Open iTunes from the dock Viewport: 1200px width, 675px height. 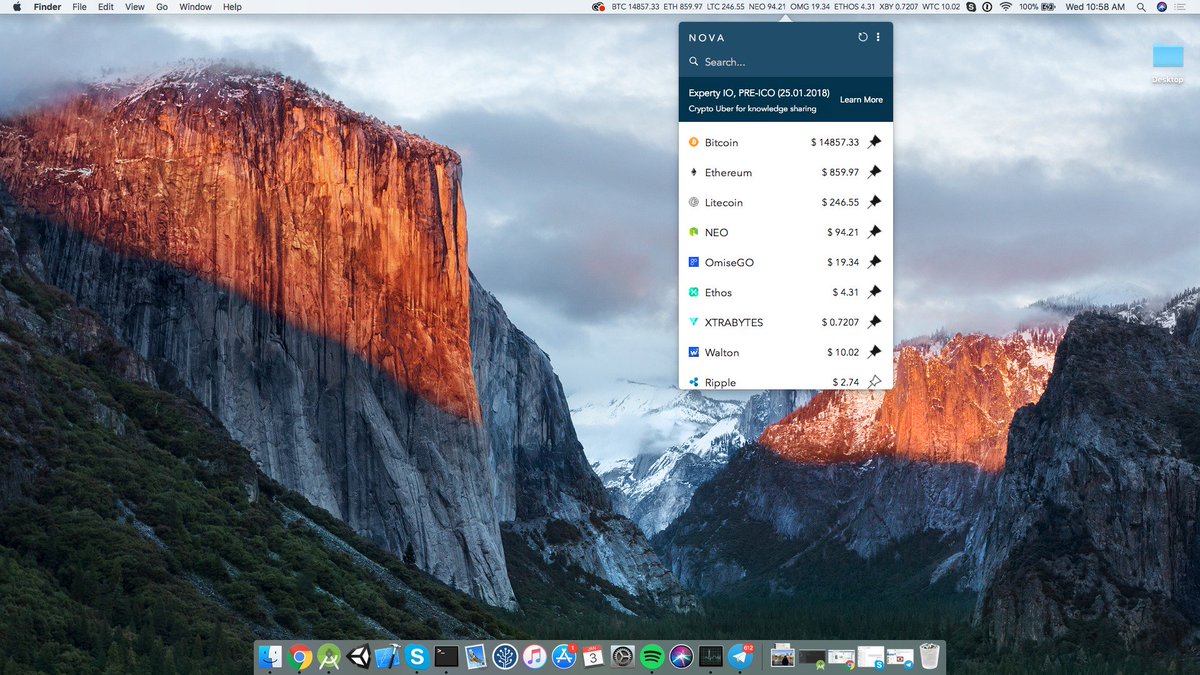tap(534, 656)
